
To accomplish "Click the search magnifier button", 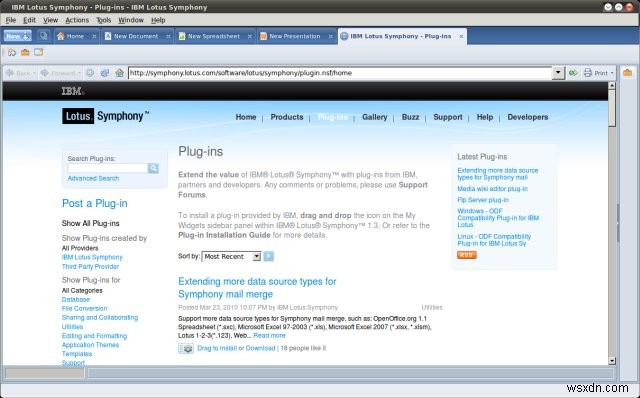I will point(153,168).
